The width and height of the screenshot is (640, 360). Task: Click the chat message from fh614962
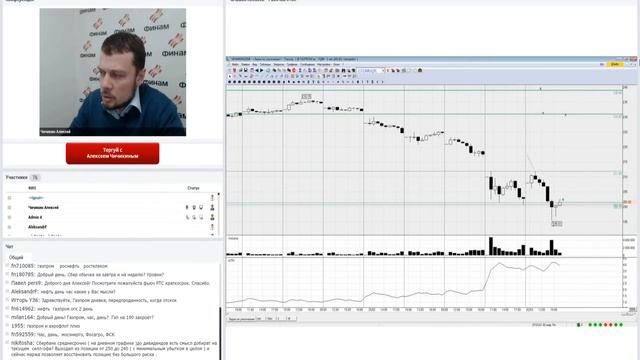tap(52, 309)
